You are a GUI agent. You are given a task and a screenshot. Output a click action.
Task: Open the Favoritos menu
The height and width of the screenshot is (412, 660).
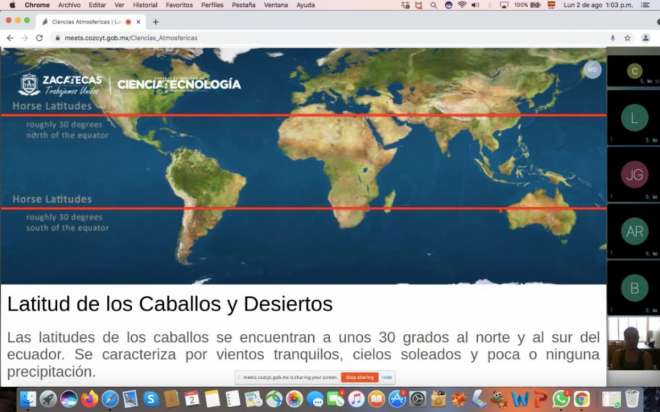180,5
